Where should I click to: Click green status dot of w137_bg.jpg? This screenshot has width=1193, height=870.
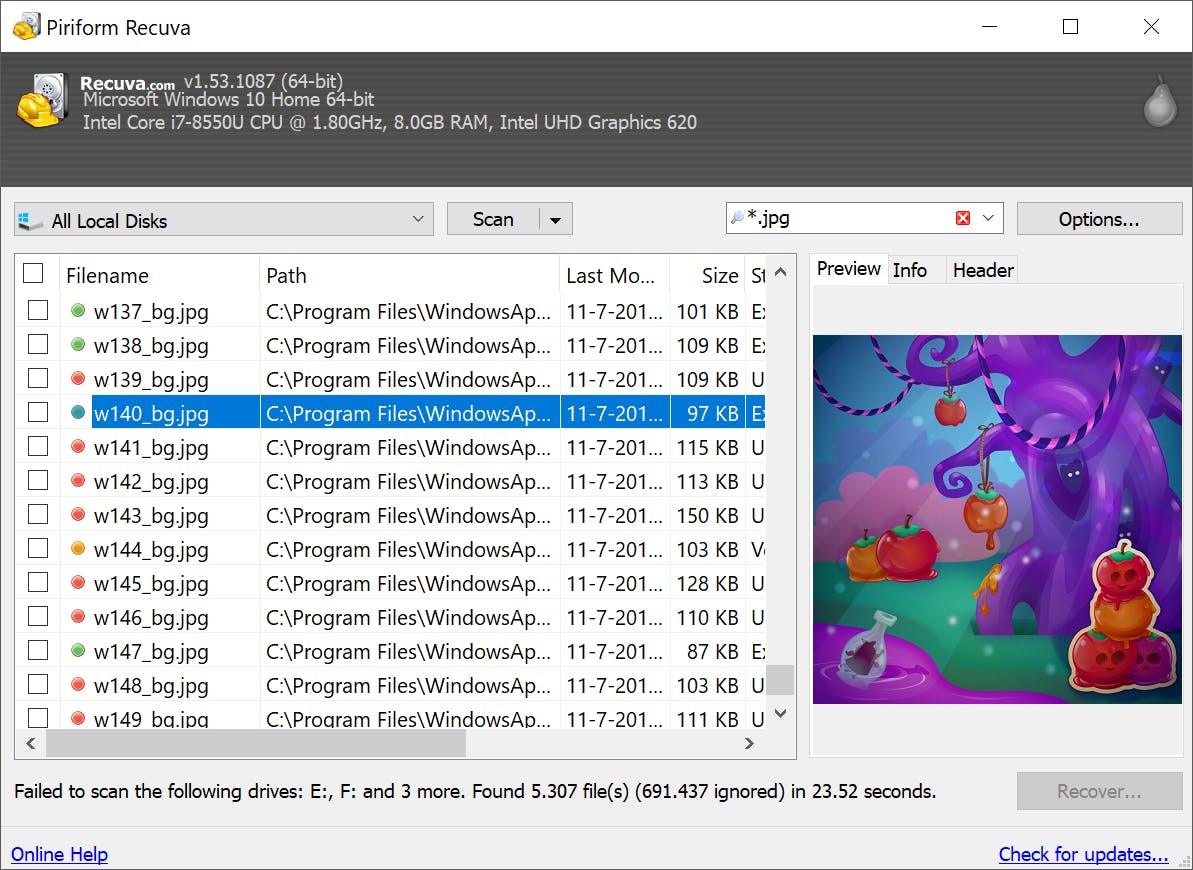[78, 311]
